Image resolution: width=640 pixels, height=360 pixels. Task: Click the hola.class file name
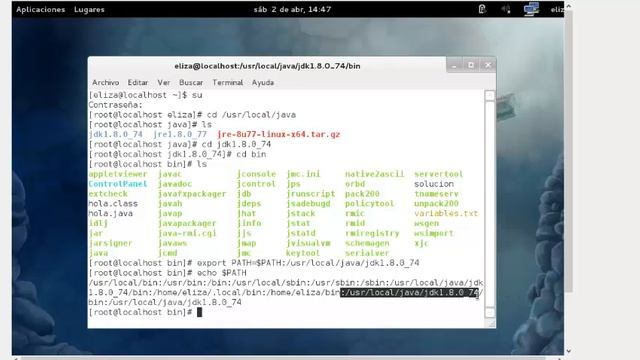point(113,203)
